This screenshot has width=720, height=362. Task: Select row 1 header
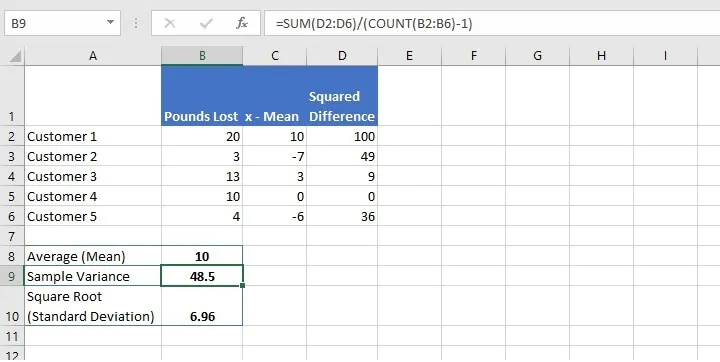(12, 96)
